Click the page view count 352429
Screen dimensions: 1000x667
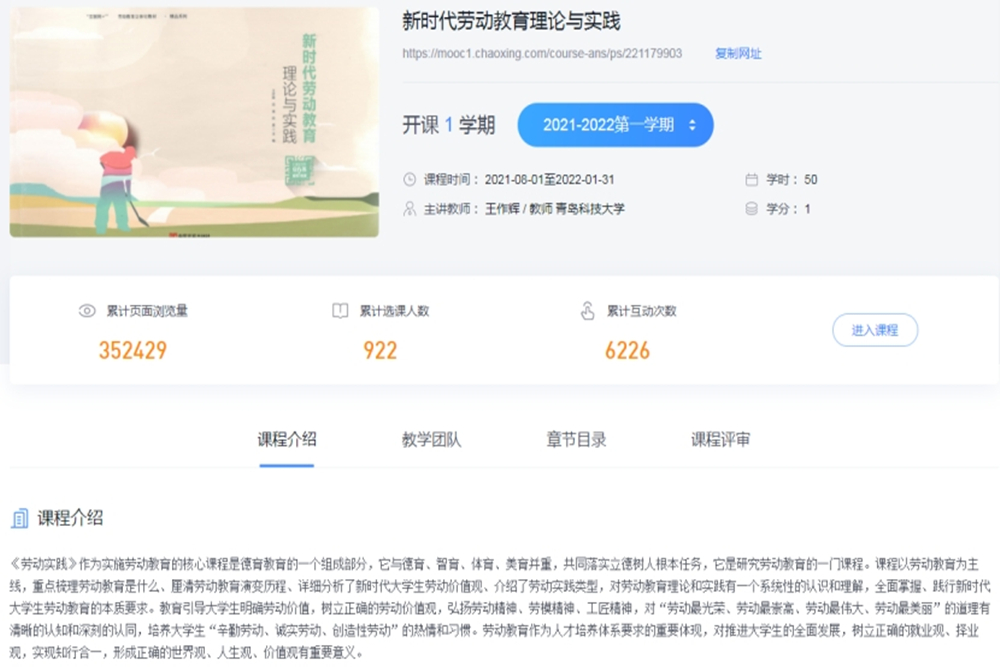coord(133,351)
